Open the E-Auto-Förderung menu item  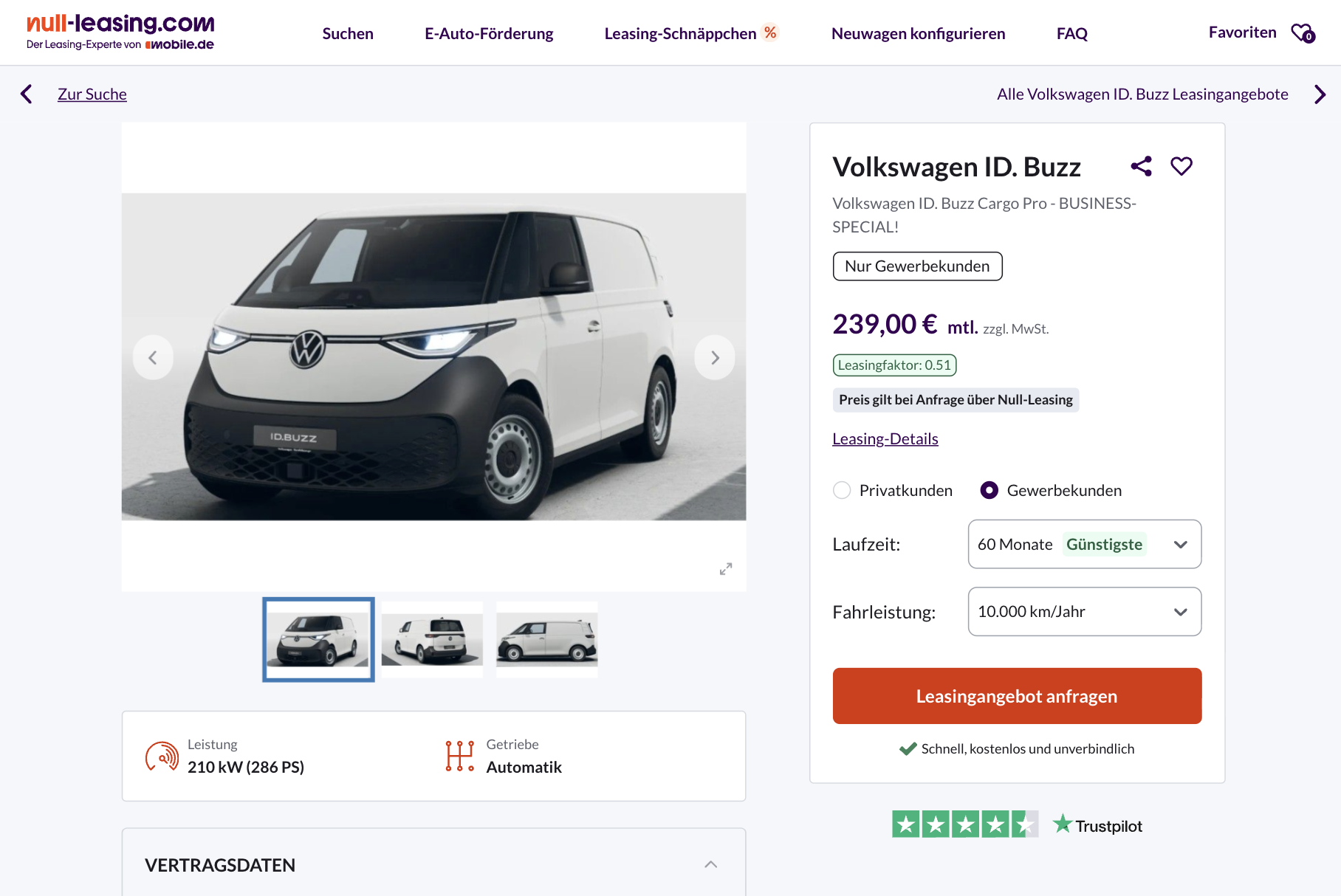pyautogui.click(x=489, y=34)
